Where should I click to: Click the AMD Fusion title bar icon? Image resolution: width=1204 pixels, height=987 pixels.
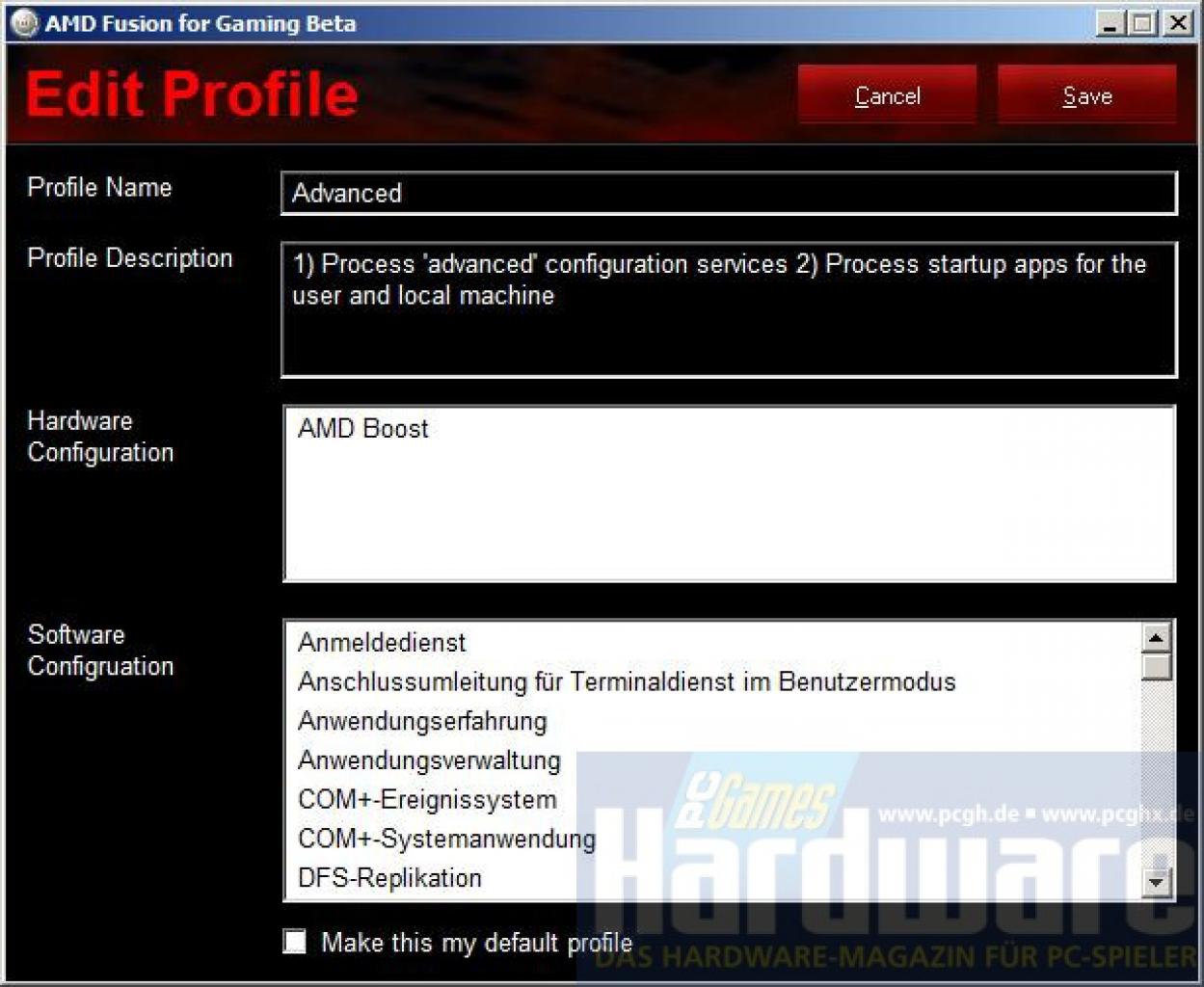tap(23, 23)
